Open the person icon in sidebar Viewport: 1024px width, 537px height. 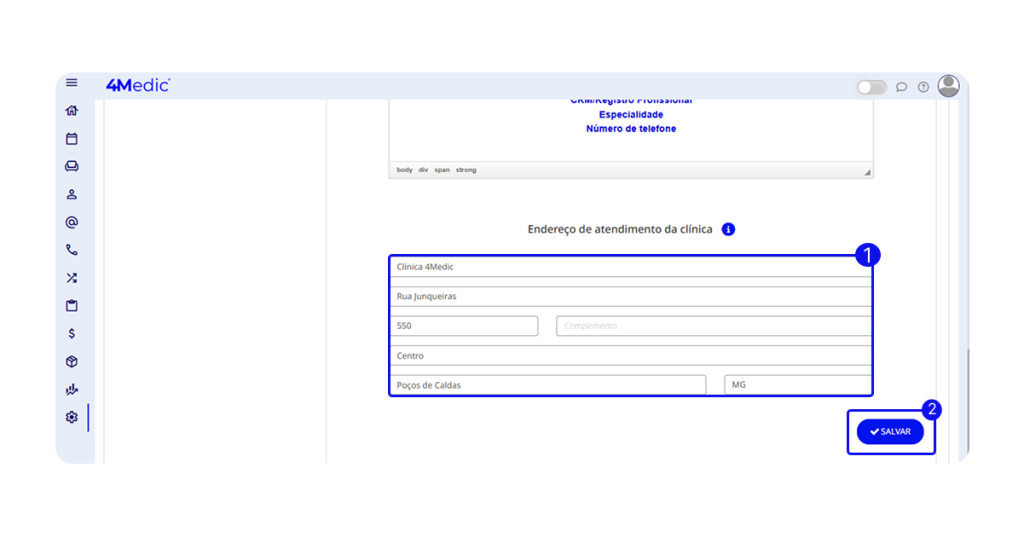[x=71, y=194]
